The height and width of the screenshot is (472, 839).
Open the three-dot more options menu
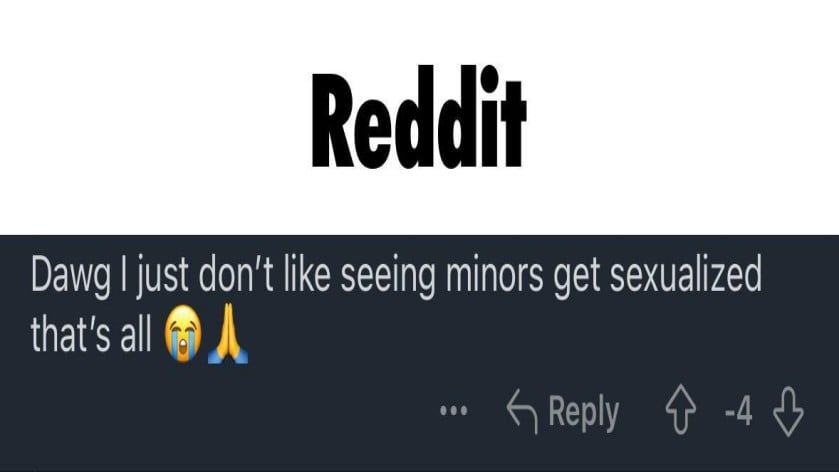pos(453,410)
